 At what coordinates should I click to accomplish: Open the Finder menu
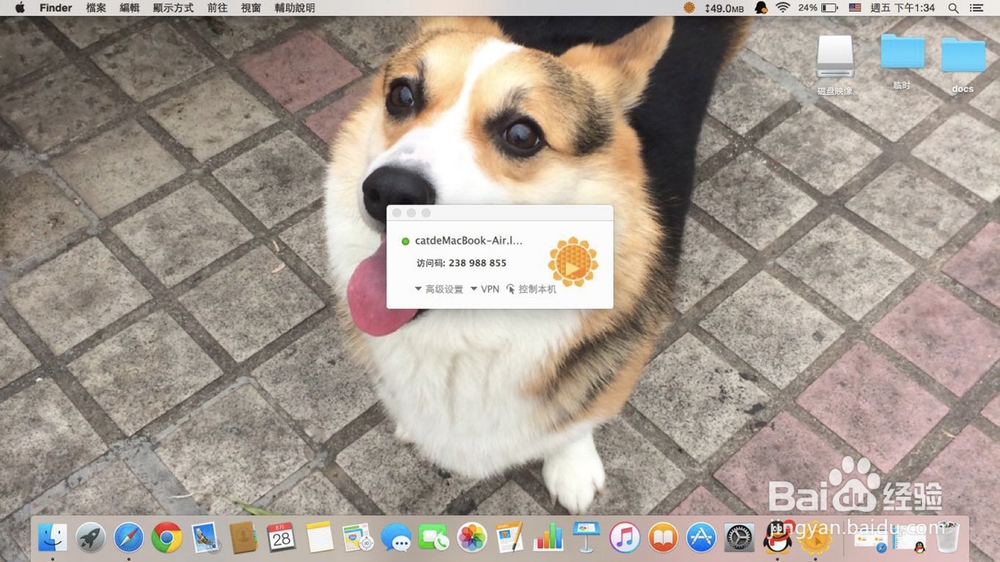click(x=55, y=8)
